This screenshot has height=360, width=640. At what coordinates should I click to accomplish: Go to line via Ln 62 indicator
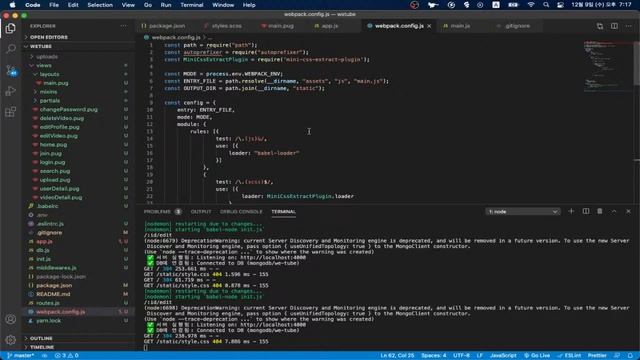[397, 356]
